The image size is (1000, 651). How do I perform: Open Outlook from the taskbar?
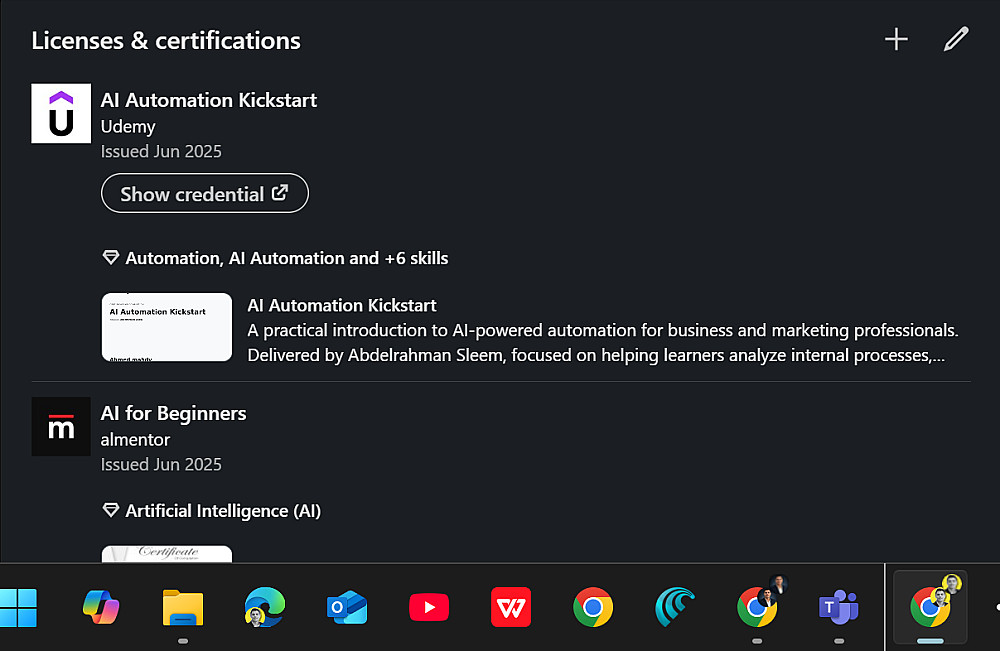[347, 606]
